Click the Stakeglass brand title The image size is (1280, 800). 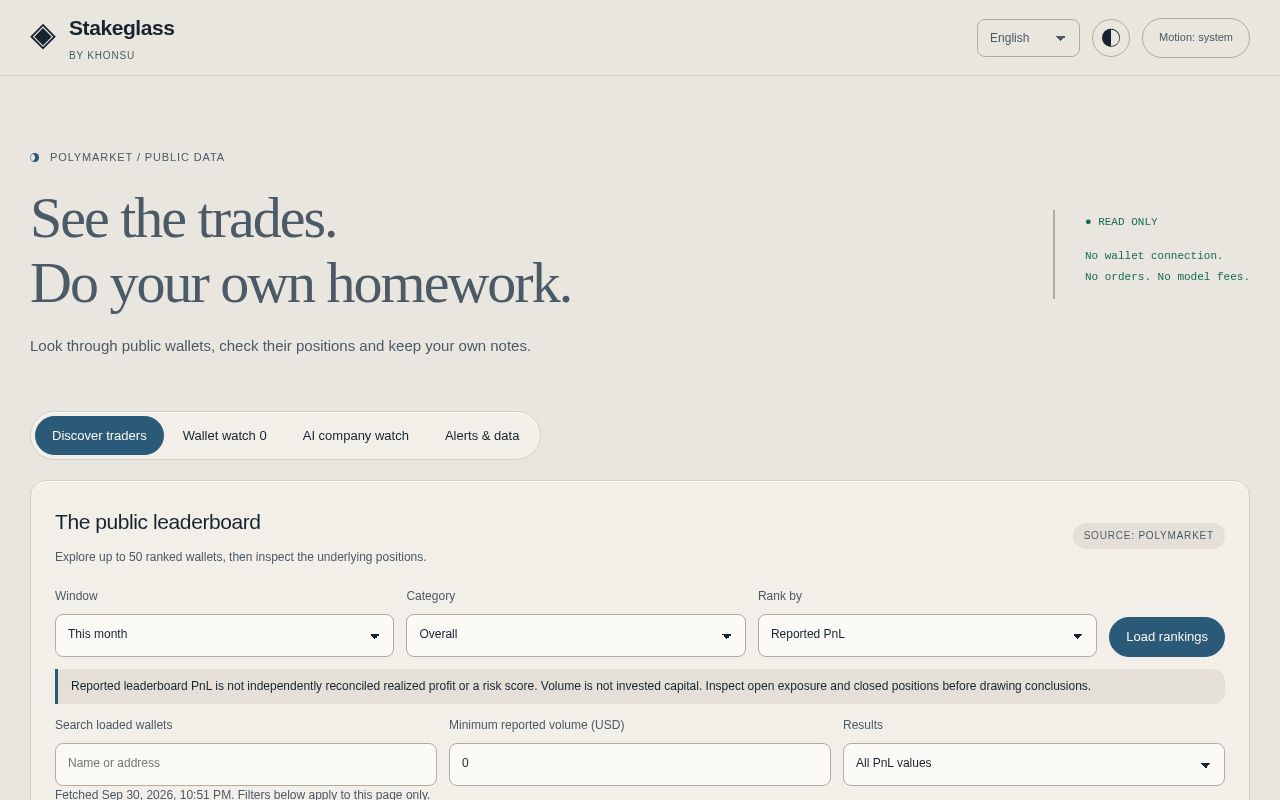[122, 28]
